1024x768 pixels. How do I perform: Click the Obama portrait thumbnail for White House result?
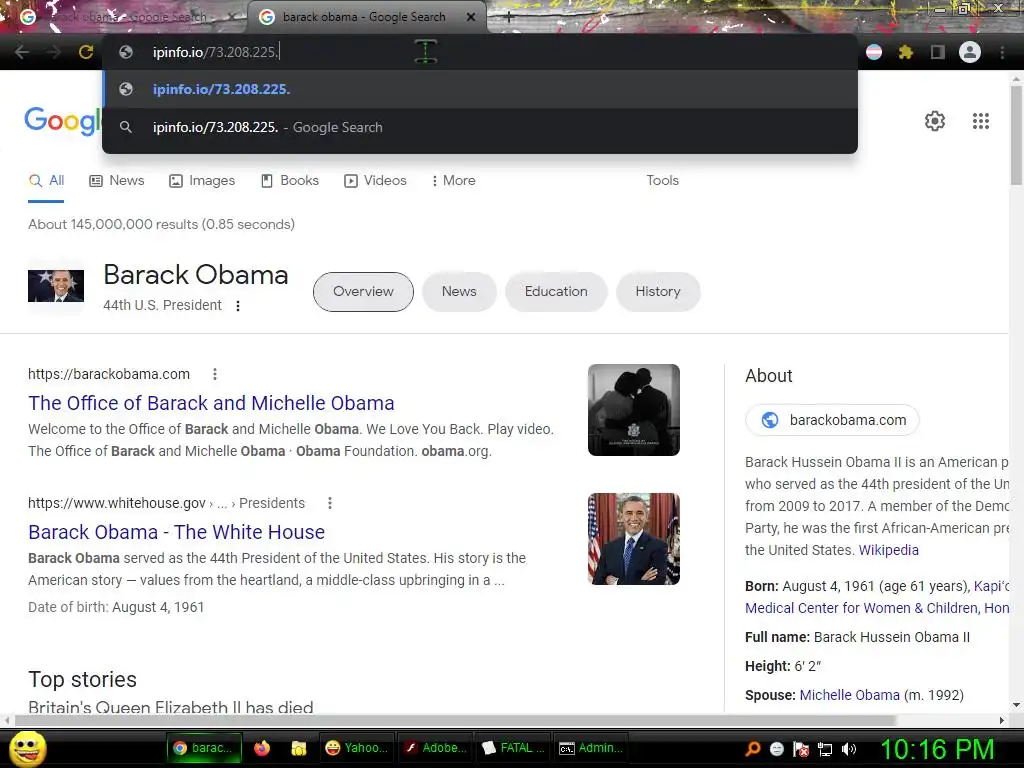coord(633,538)
